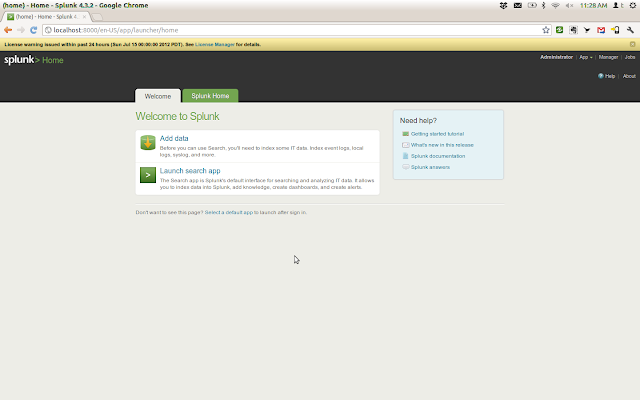The width and height of the screenshot is (640, 400).
Task: Open the Launch search app link
Action: 190,171
